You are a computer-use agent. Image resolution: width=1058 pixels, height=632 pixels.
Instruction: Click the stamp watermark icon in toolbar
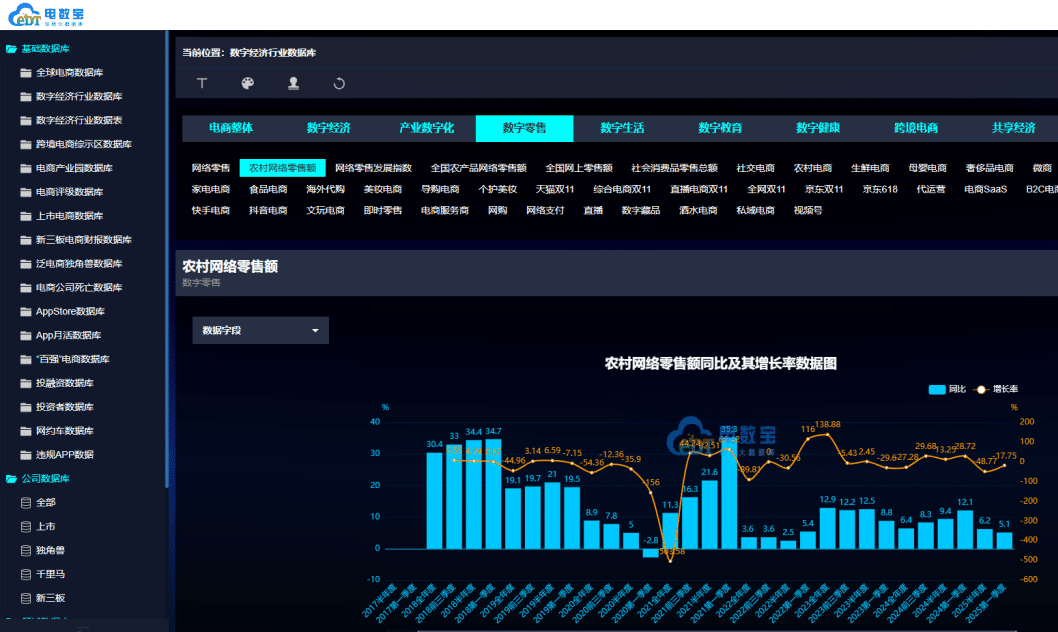pos(294,83)
